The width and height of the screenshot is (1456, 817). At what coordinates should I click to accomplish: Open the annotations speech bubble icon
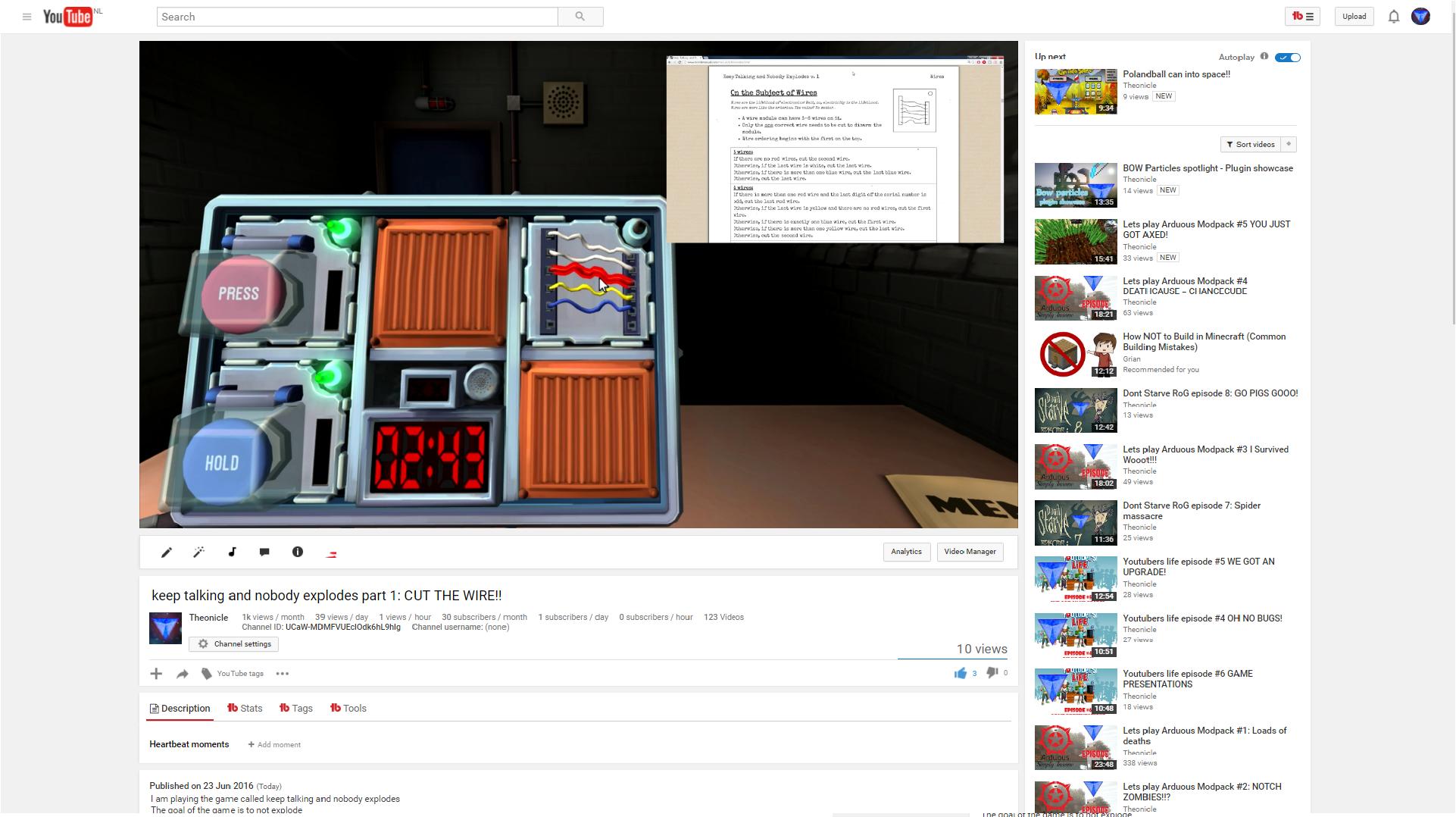tap(264, 552)
